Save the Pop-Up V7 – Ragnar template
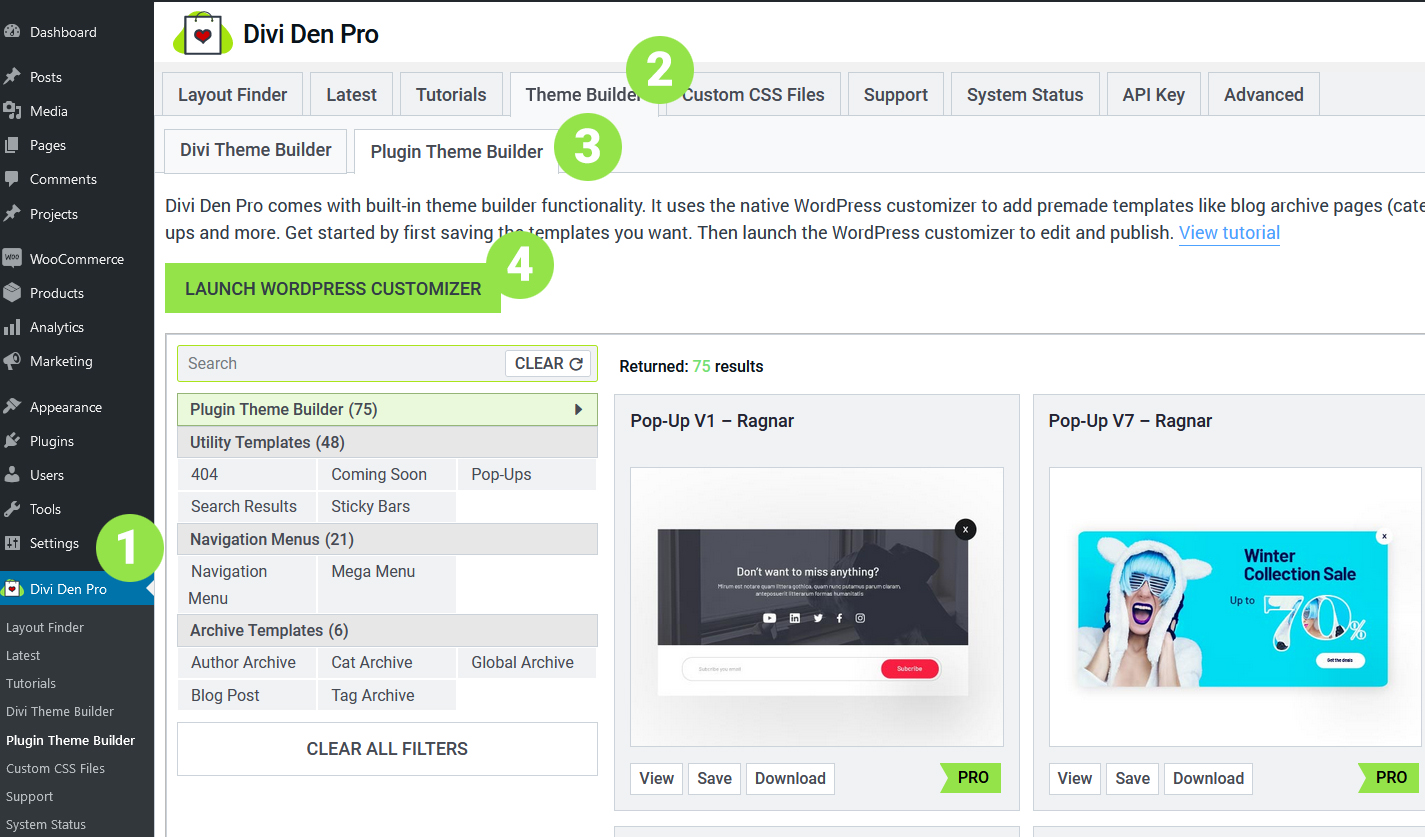This screenshot has height=837, width=1425. pos(1132,778)
